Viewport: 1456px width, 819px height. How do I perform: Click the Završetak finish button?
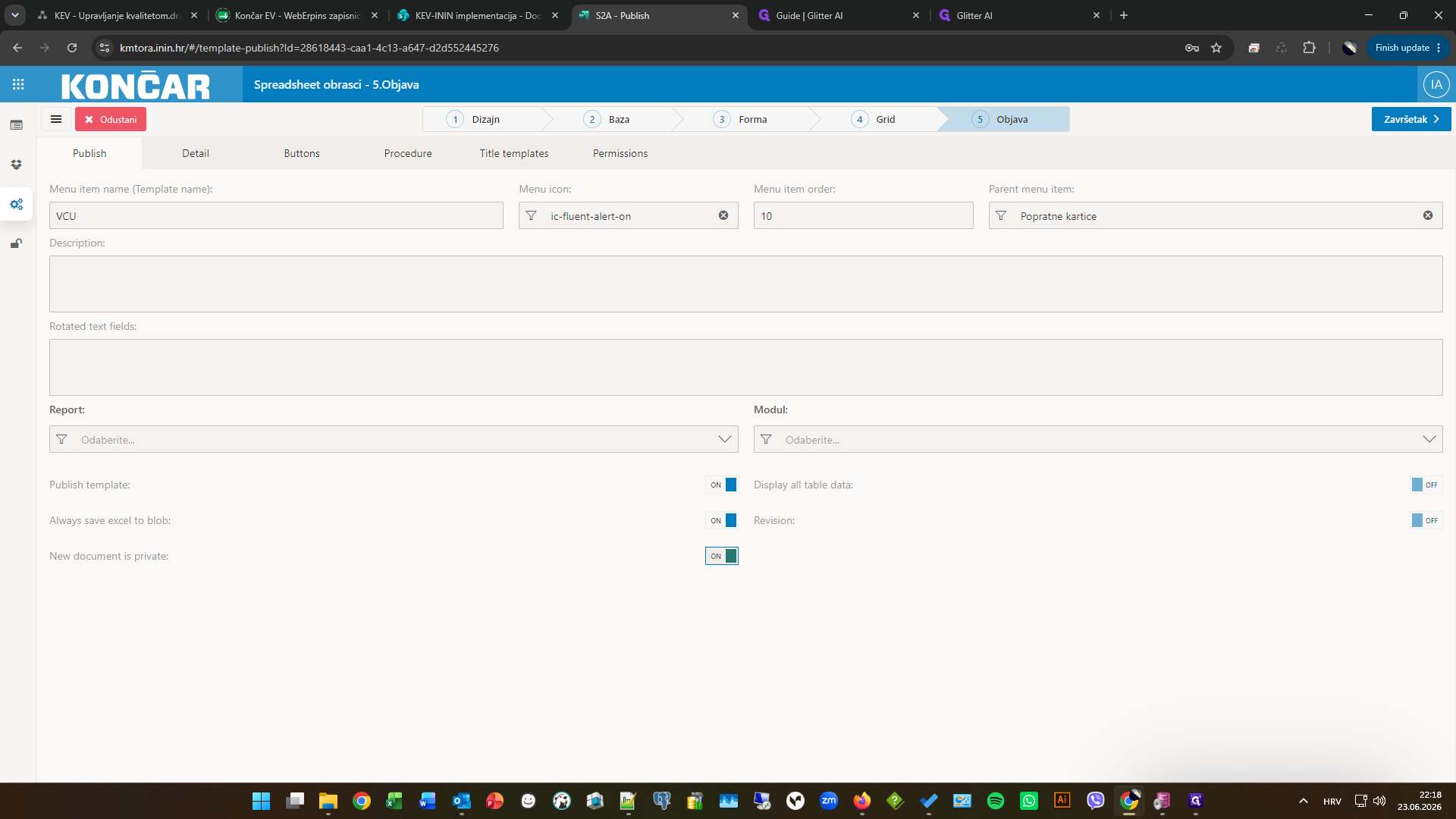[1411, 119]
